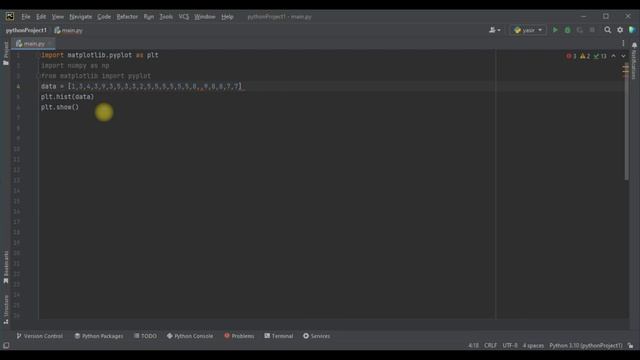Open the Version Control tool window
The width and height of the screenshot is (640, 360).
point(39,336)
